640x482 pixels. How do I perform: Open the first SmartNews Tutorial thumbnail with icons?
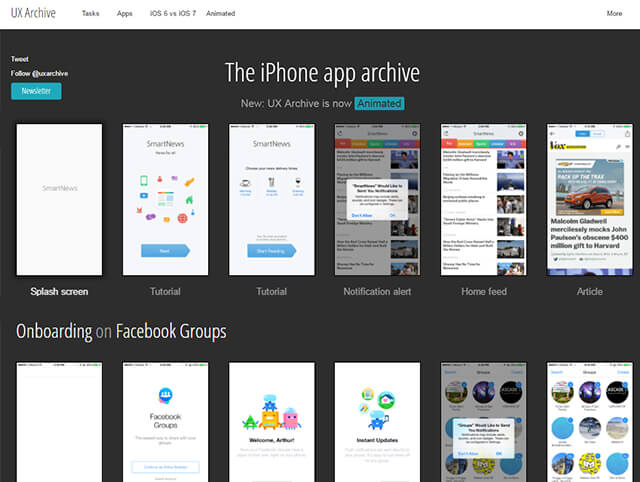pyautogui.click(x=165, y=200)
